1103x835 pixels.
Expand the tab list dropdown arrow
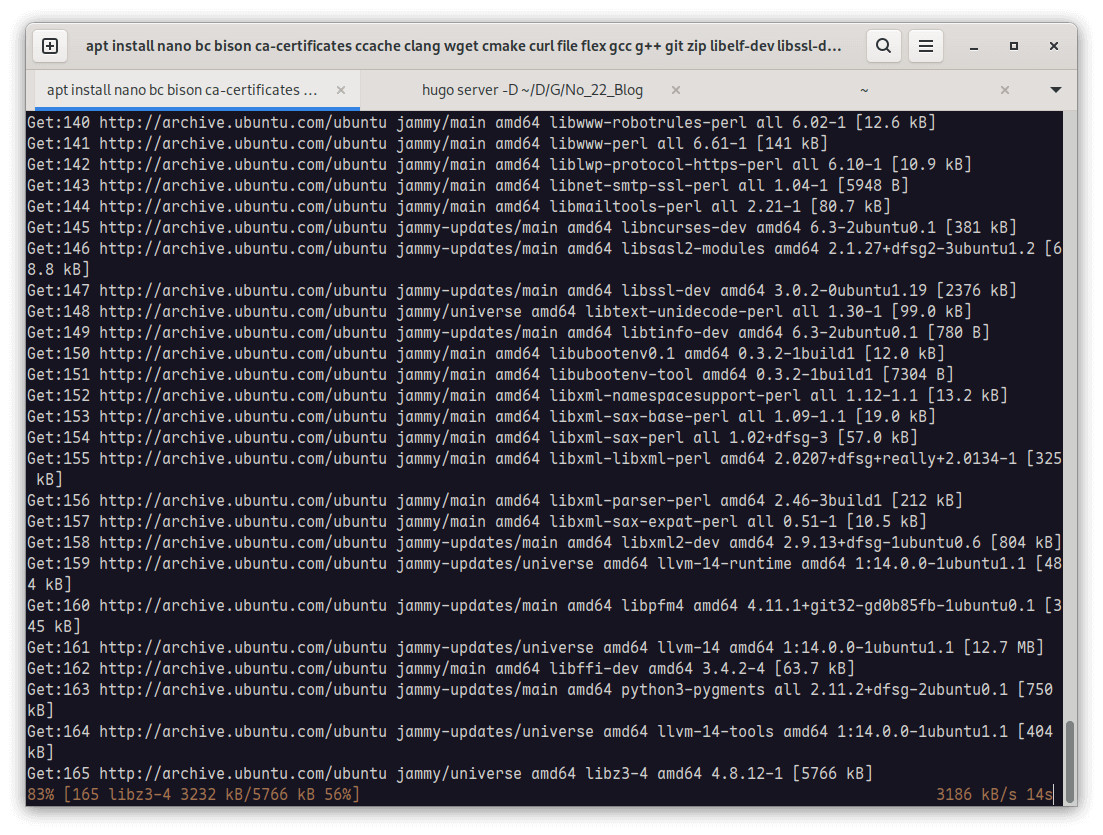(1055, 90)
